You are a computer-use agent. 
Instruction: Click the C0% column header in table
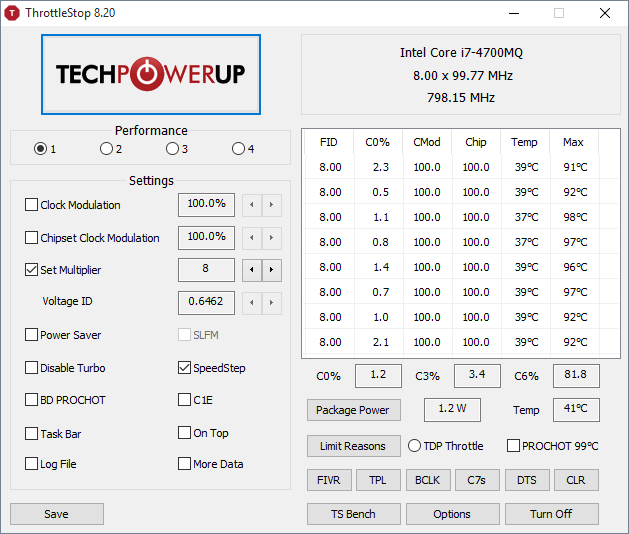(378, 142)
